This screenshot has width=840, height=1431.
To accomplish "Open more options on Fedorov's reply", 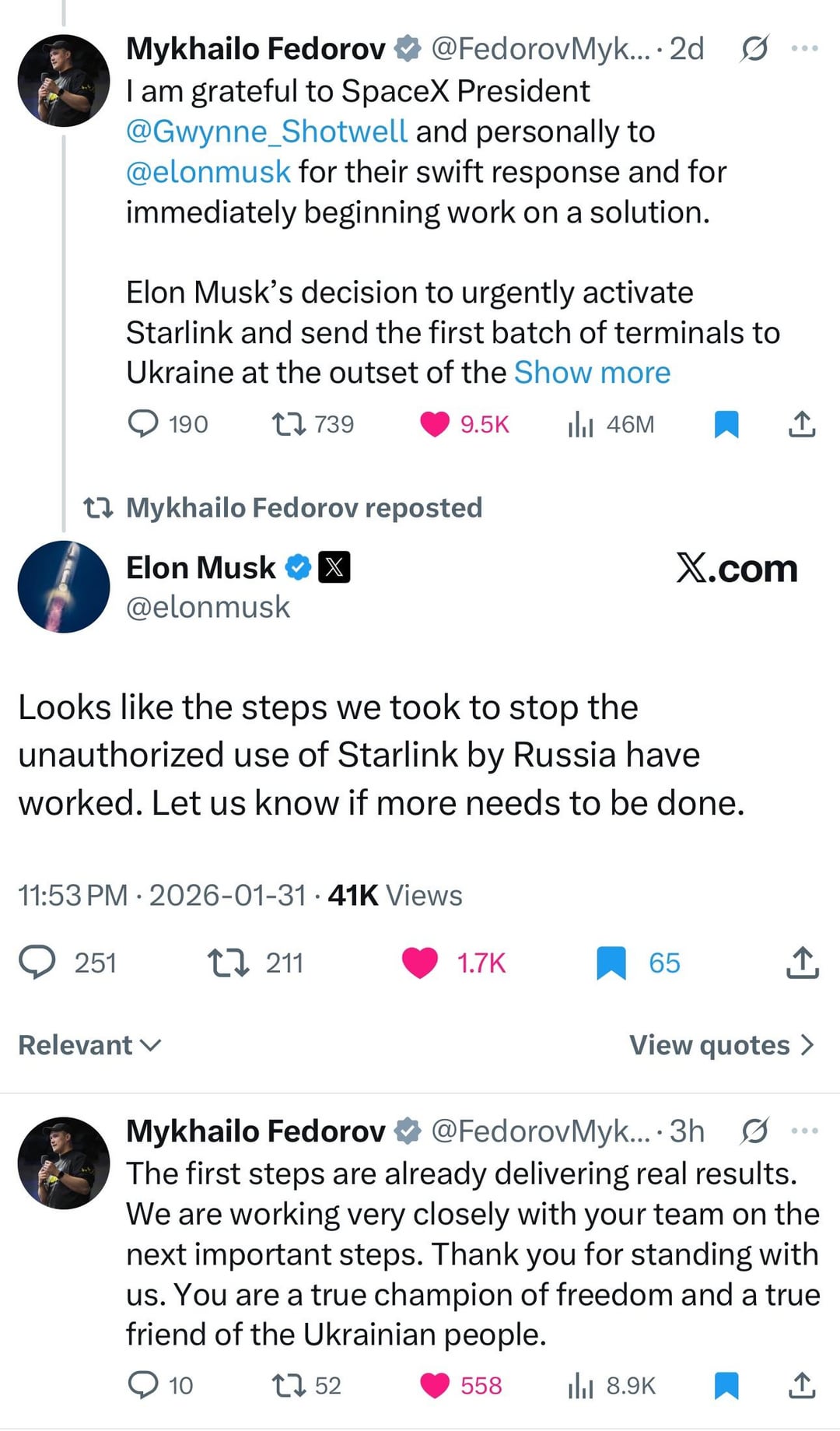I will point(804,1131).
